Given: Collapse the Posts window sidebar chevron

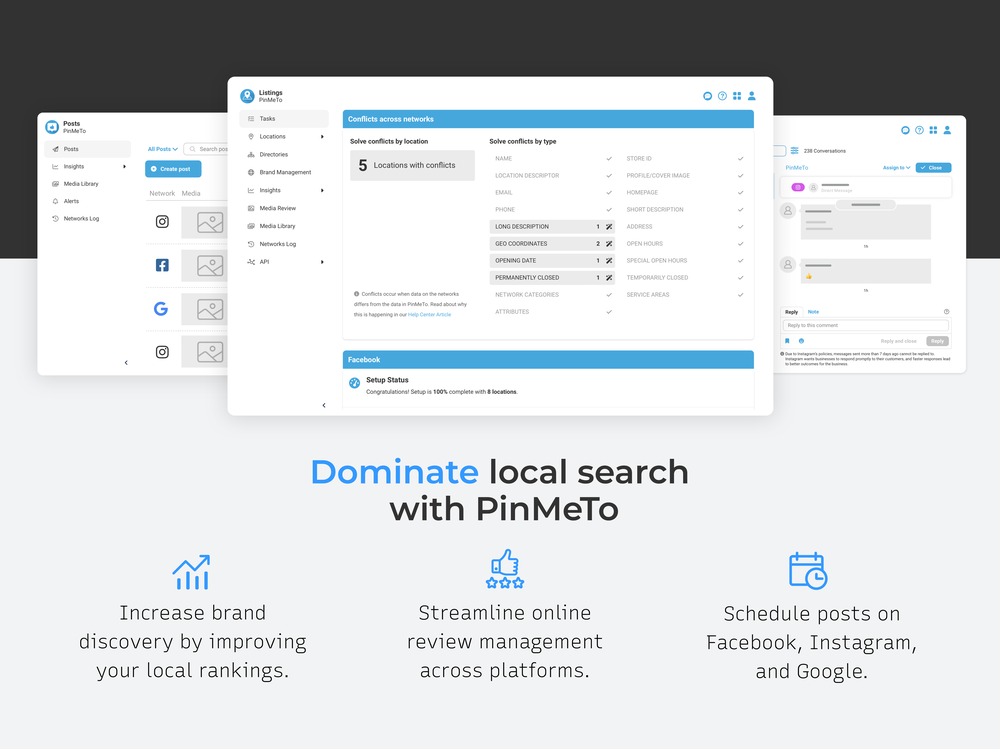Looking at the screenshot, I should point(126,362).
